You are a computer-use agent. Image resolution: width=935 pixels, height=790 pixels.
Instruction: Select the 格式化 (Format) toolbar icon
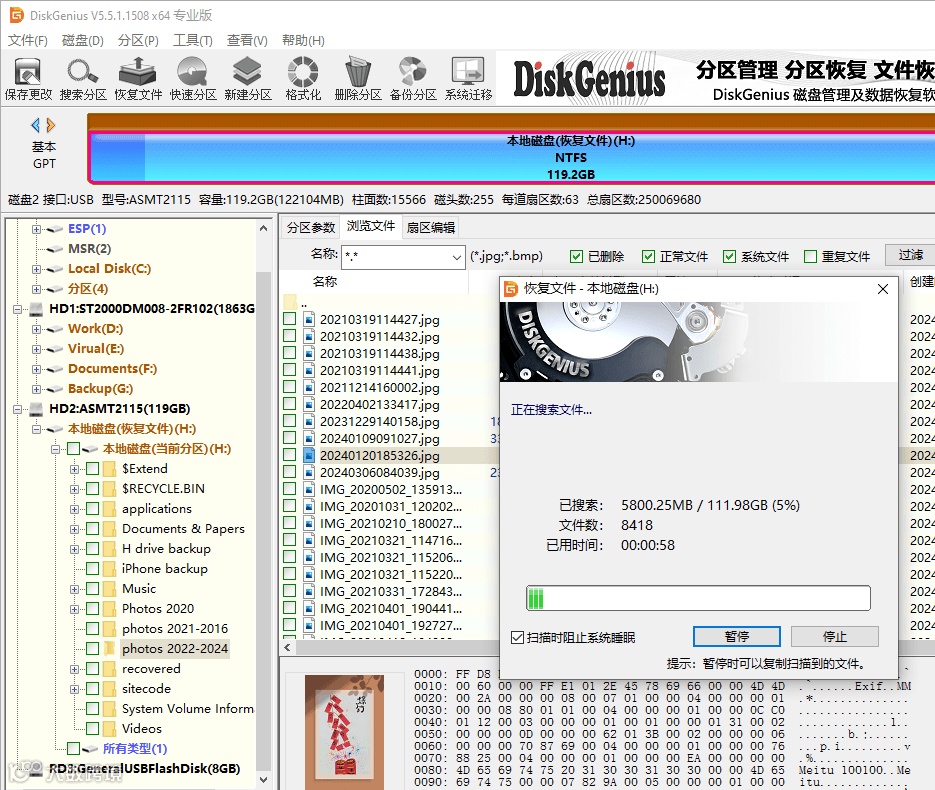click(x=303, y=79)
